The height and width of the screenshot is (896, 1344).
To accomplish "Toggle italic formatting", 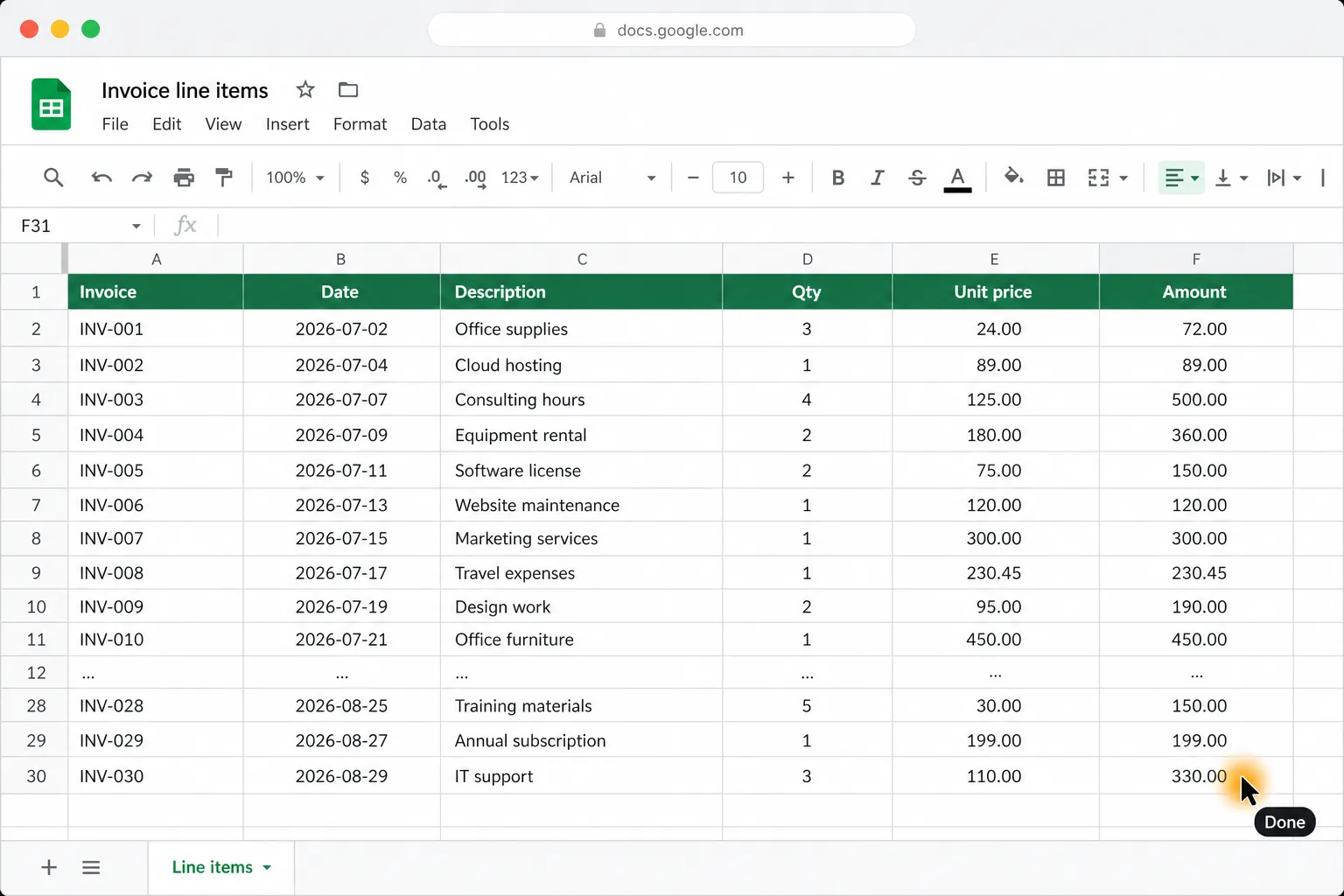I will [877, 178].
